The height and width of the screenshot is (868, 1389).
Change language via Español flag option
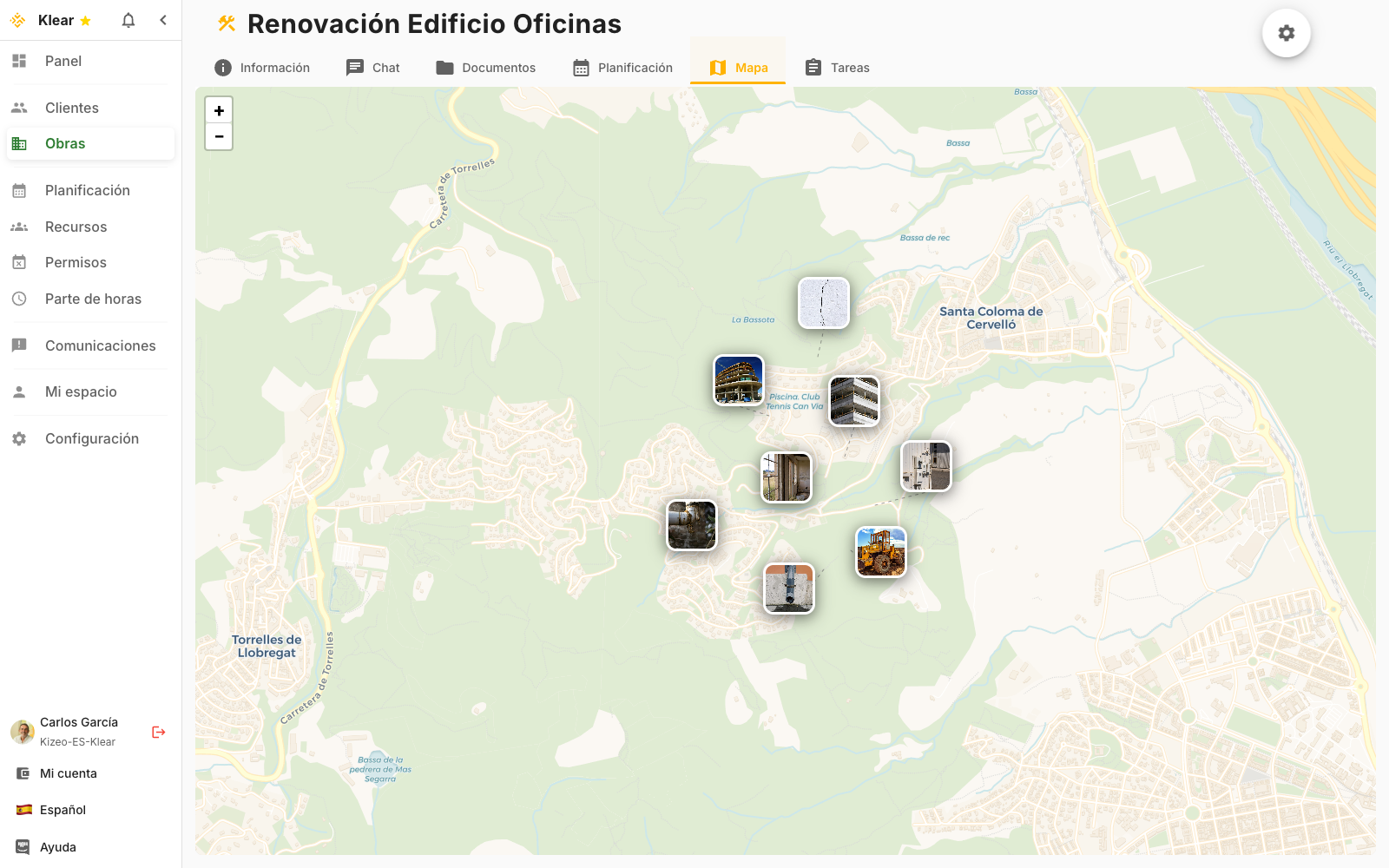(63, 809)
